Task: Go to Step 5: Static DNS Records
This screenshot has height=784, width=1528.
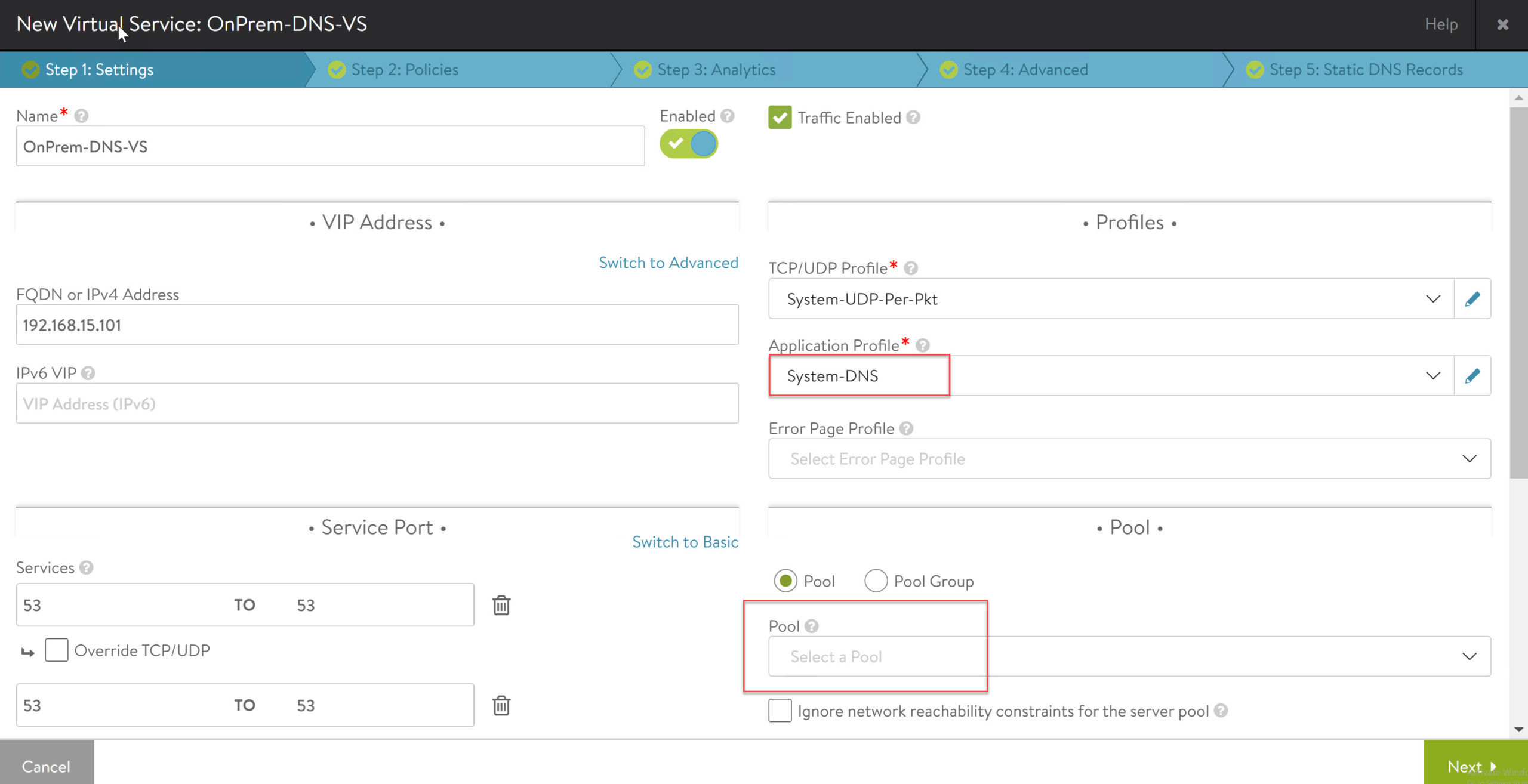Action: coord(1366,70)
